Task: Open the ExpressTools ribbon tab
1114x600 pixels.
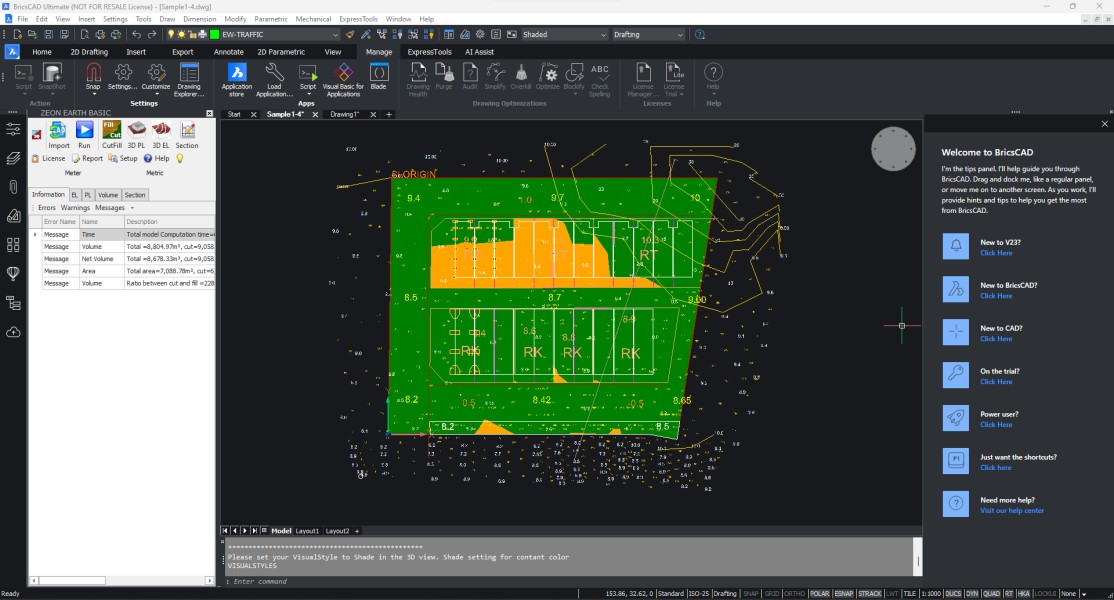Action: [x=429, y=52]
